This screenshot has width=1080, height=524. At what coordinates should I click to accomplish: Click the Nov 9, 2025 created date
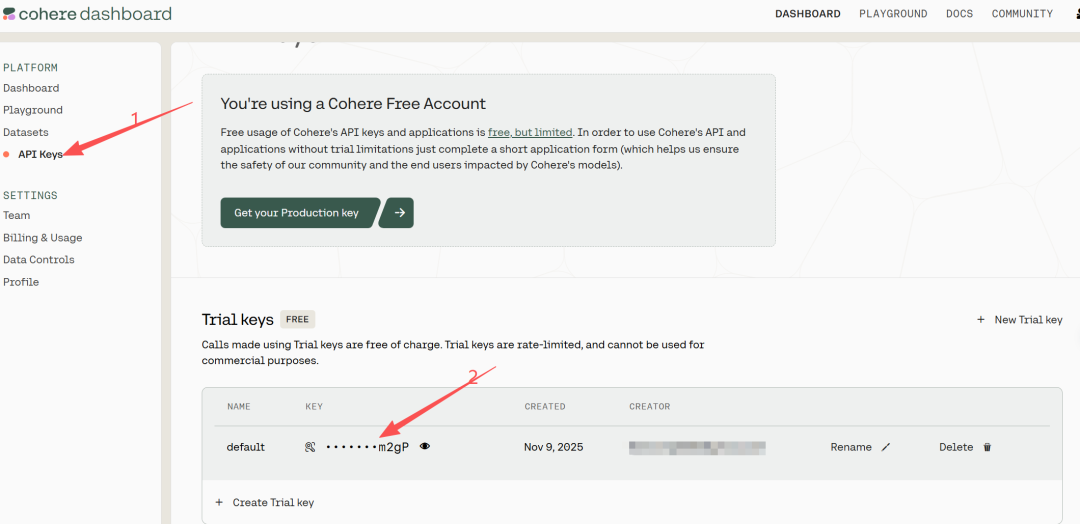554,447
